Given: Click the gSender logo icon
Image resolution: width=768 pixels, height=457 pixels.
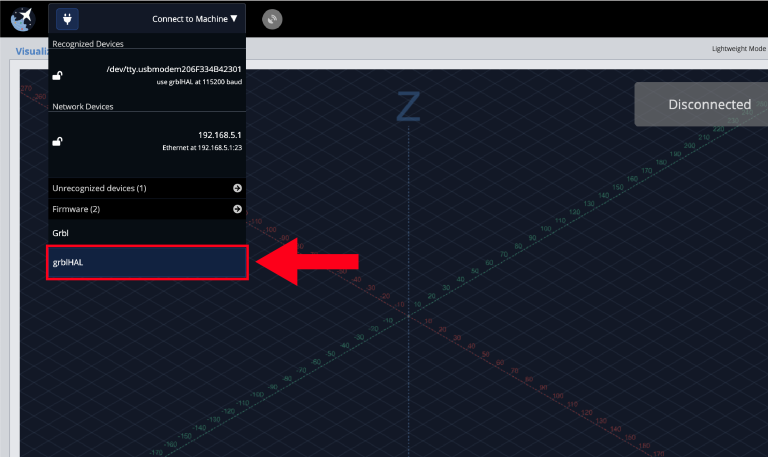Looking at the screenshot, I should coord(23,20).
